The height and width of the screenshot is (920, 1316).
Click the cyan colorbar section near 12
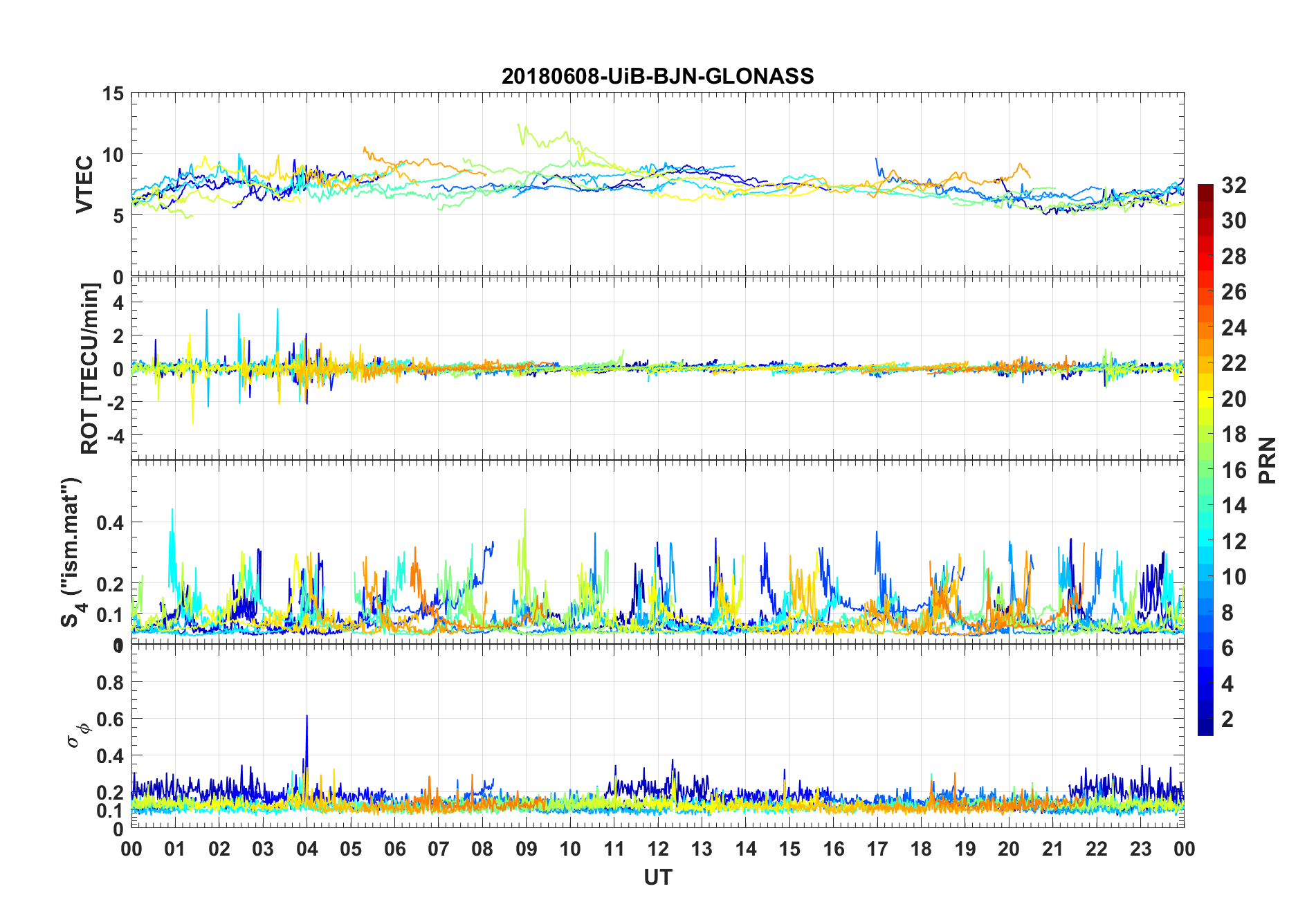(x=1205, y=540)
